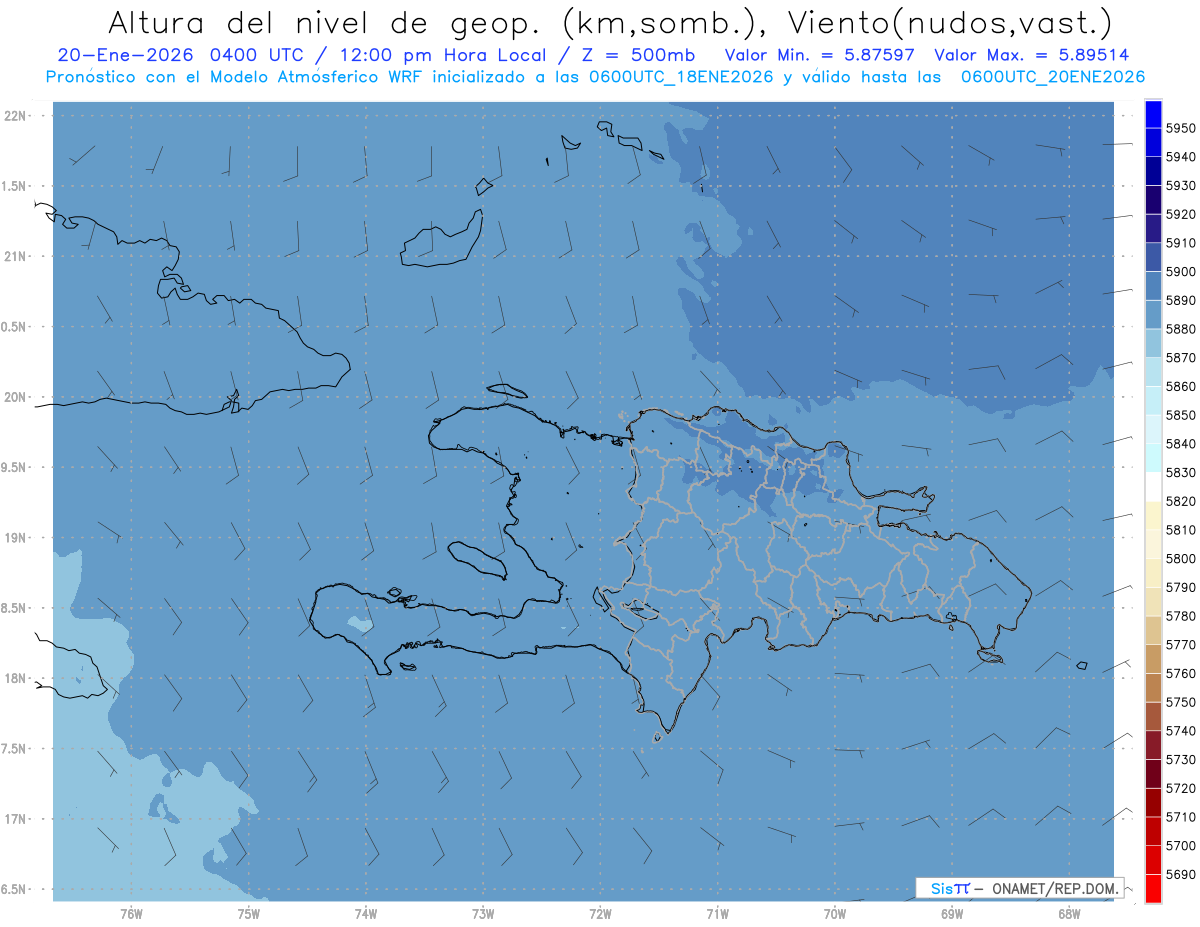The width and height of the screenshot is (1200, 927).
Task: Click the '70W' longitude label
Action: 835,913
